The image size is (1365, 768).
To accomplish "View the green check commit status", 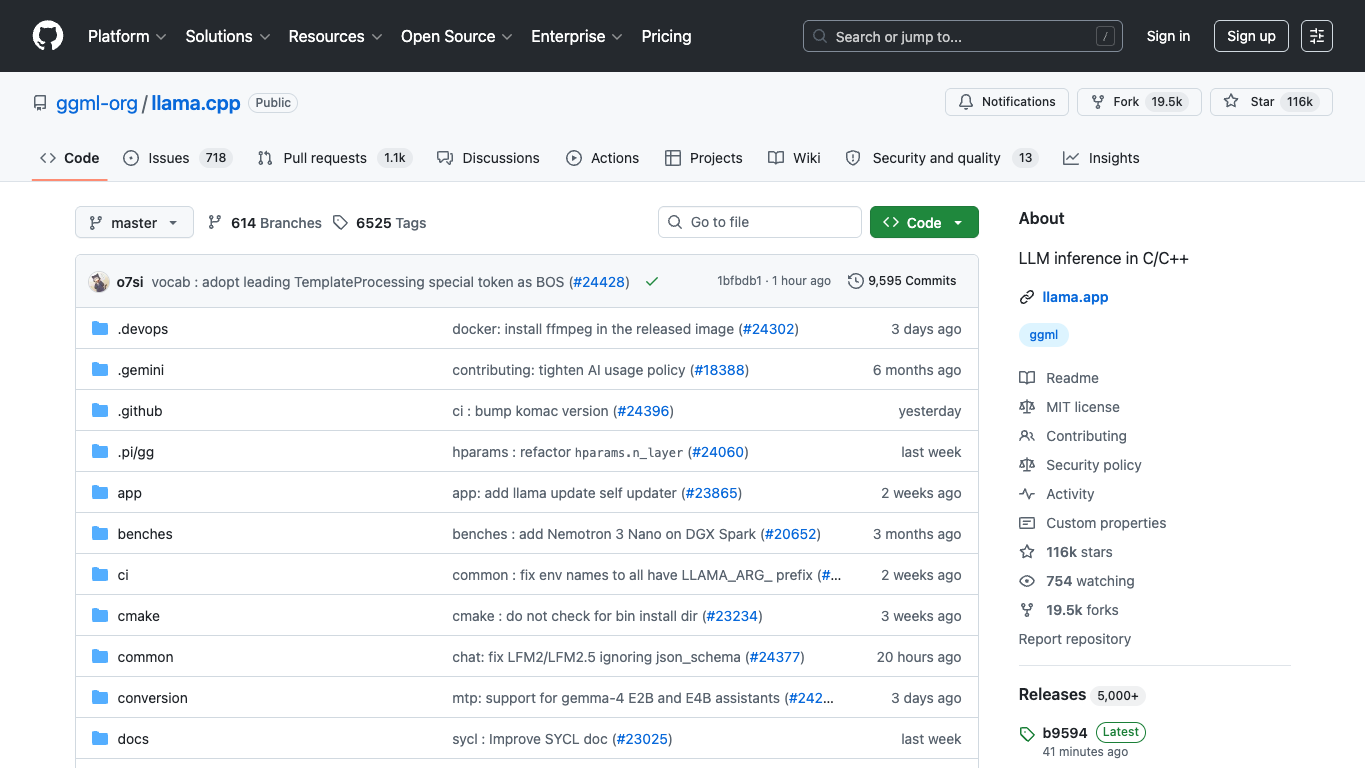I will click(652, 282).
